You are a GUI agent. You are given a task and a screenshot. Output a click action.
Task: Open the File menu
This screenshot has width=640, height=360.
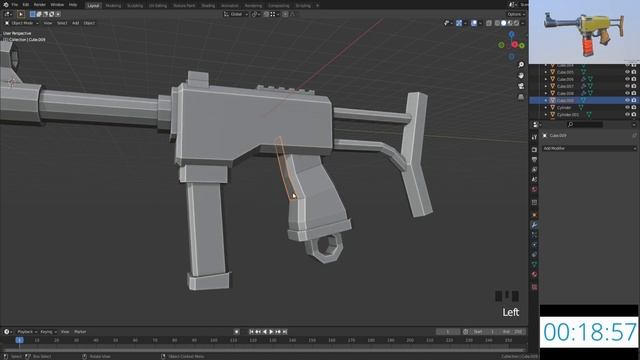15,4
